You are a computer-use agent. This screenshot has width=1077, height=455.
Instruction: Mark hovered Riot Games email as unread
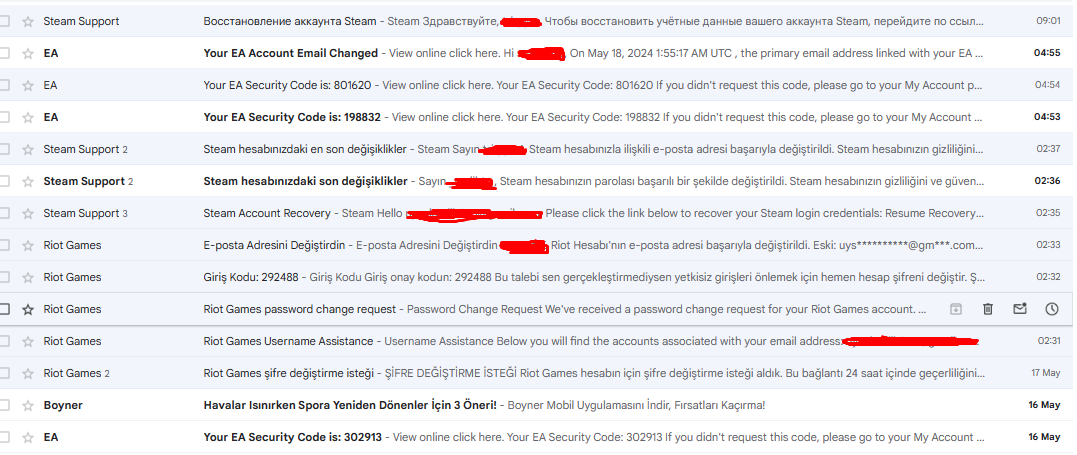tap(1020, 309)
